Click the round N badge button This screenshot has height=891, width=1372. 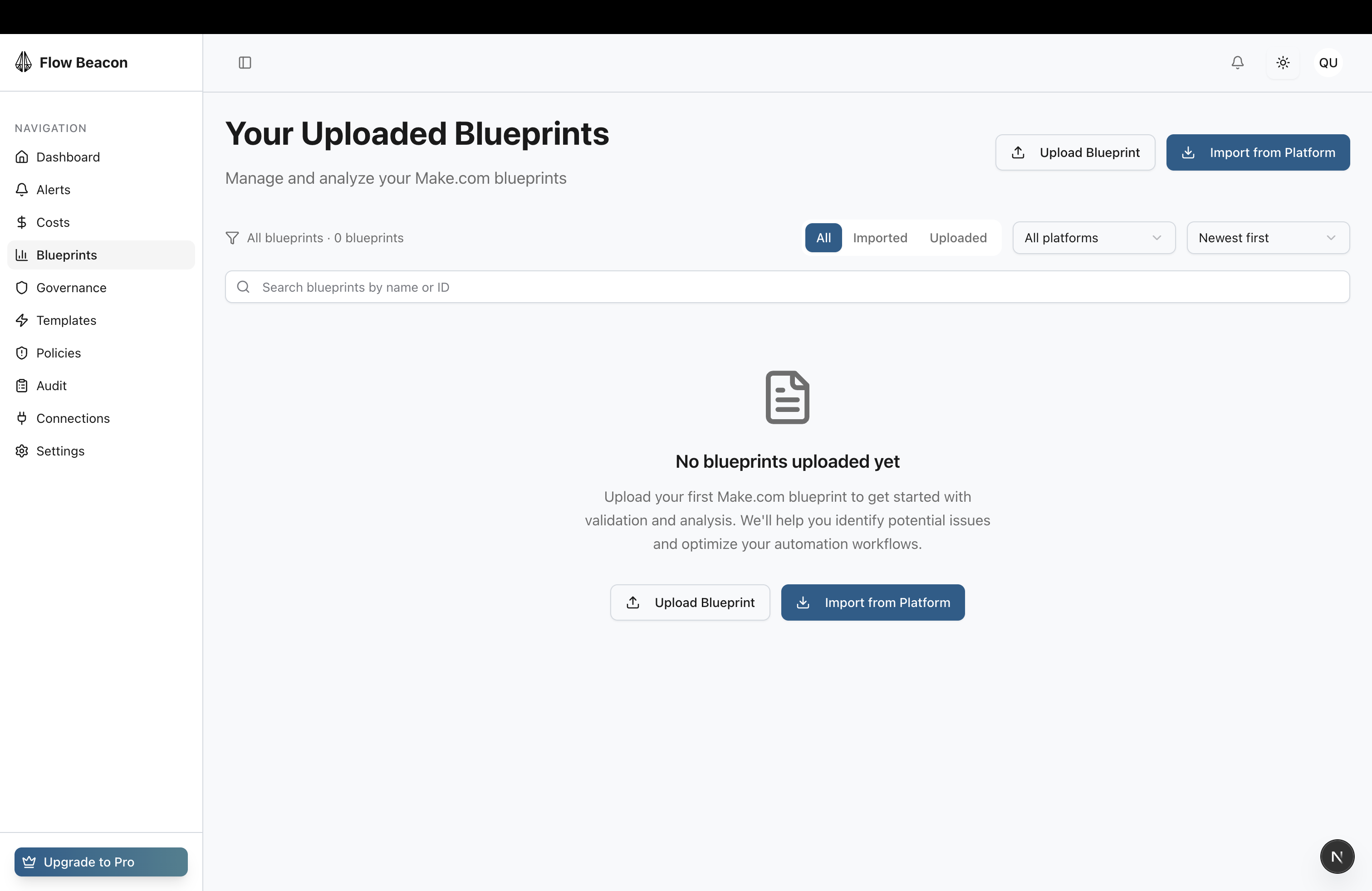click(1336, 856)
